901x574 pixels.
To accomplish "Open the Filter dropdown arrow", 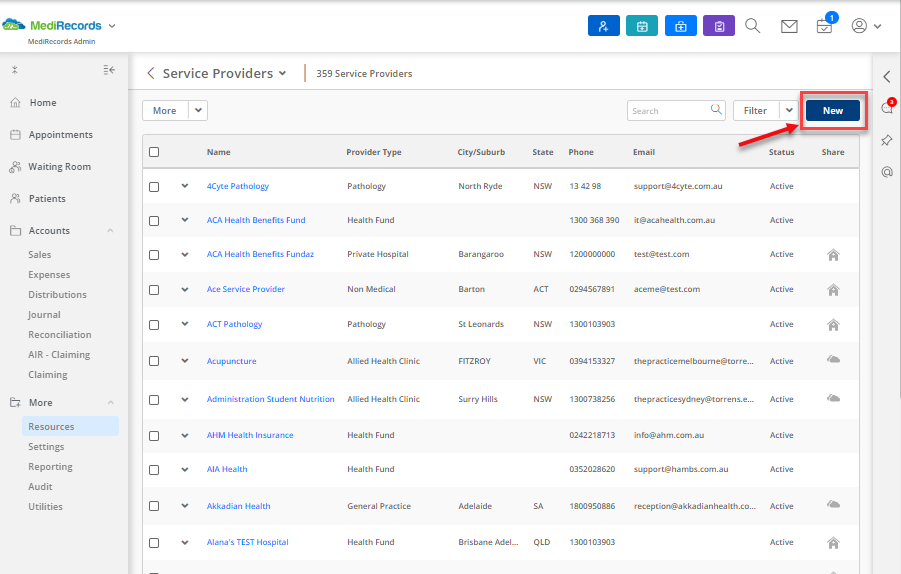I will 789,110.
